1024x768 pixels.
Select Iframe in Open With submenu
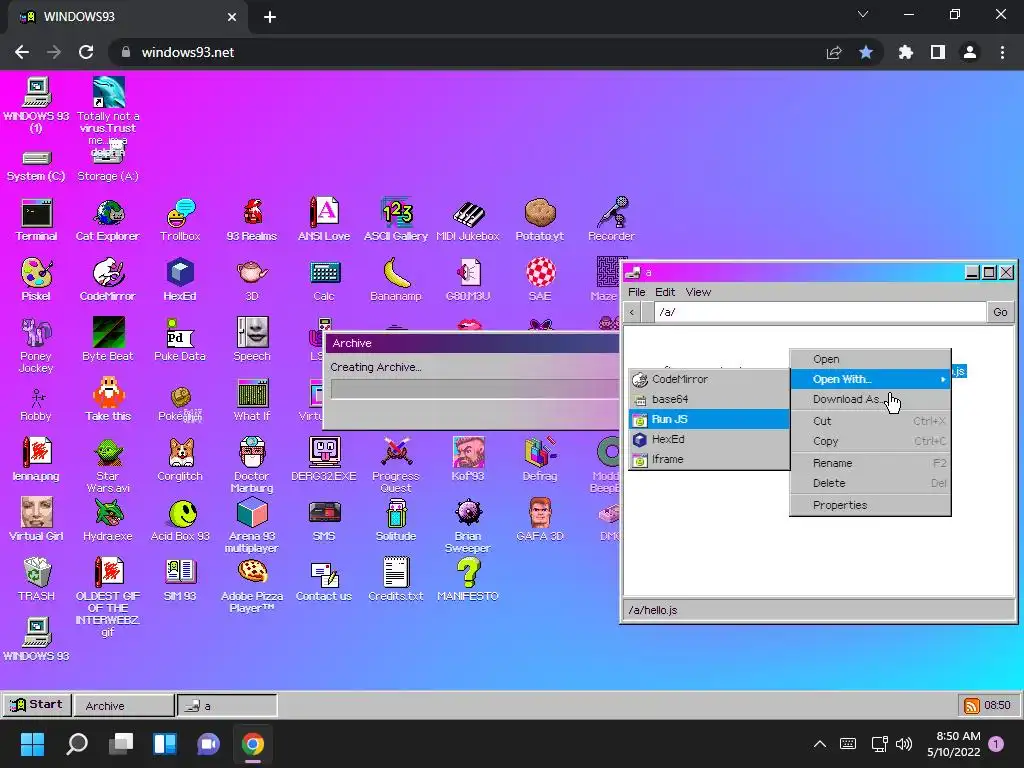[x=709, y=459]
